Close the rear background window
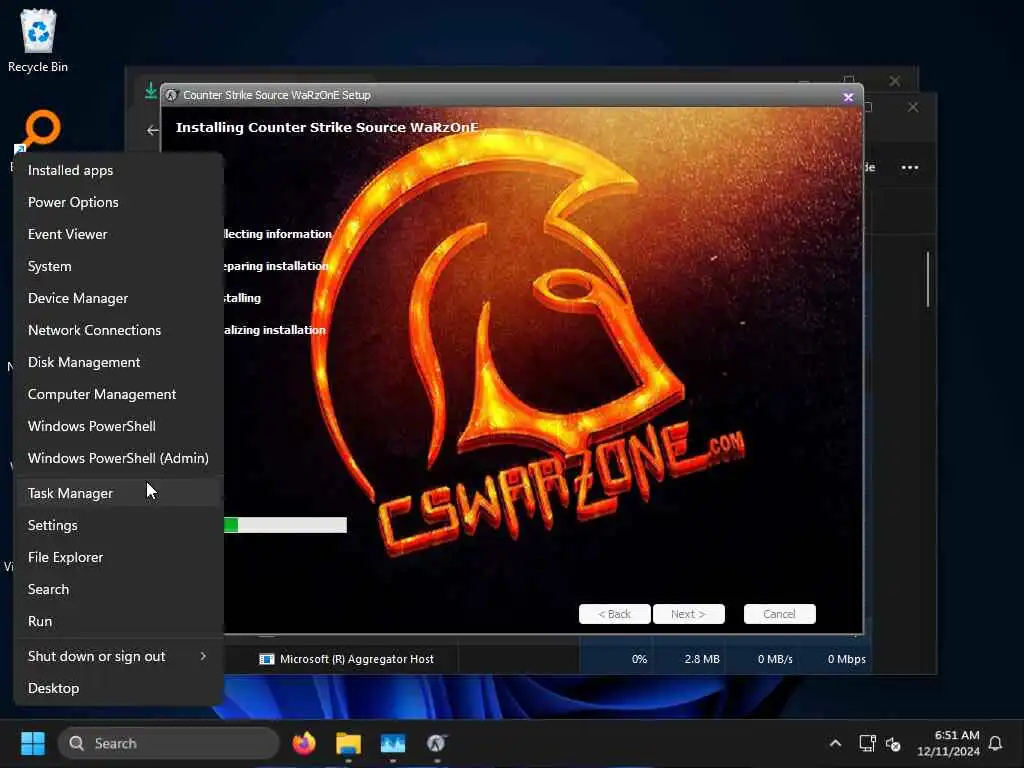The width and height of the screenshot is (1024, 768). point(895,81)
